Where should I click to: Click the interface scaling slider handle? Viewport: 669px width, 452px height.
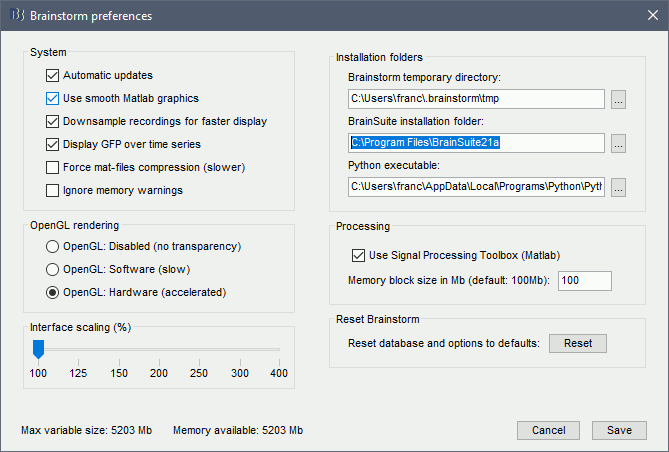tap(38, 348)
